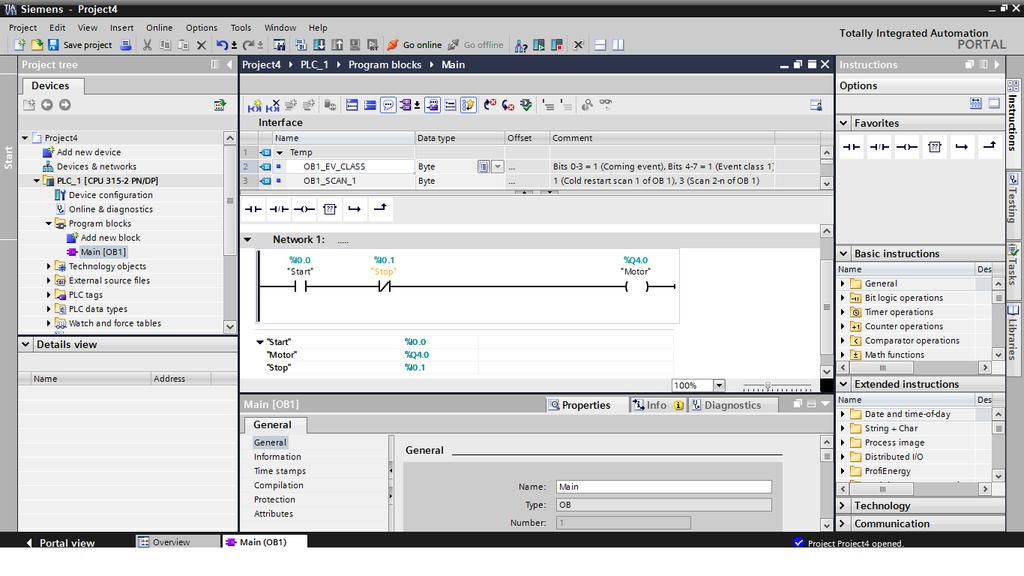
Task: Click the Undo arrow in main toolbar
Action: pos(222,45)
